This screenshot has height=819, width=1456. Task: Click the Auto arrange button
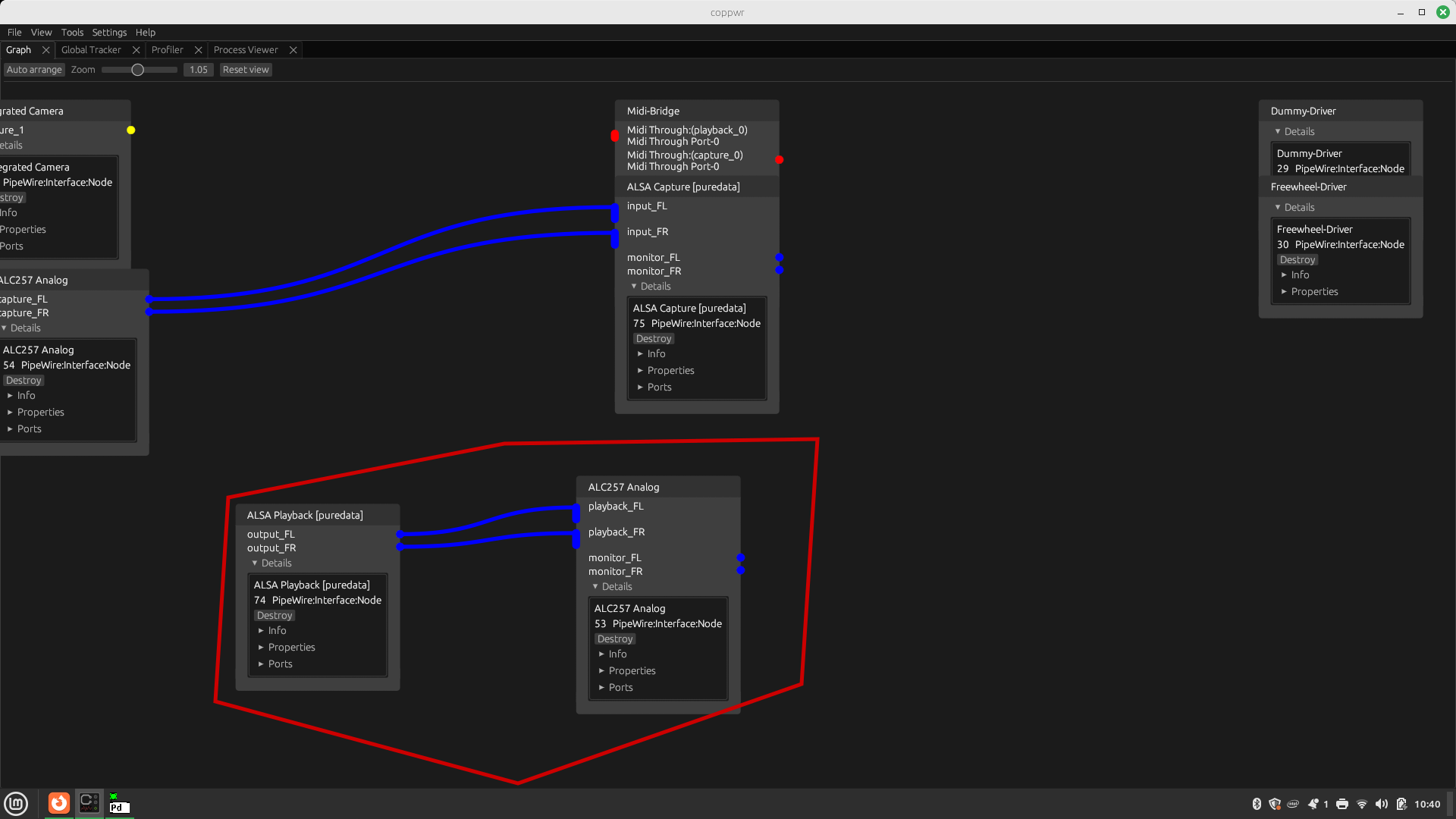(x=35, y=69)
